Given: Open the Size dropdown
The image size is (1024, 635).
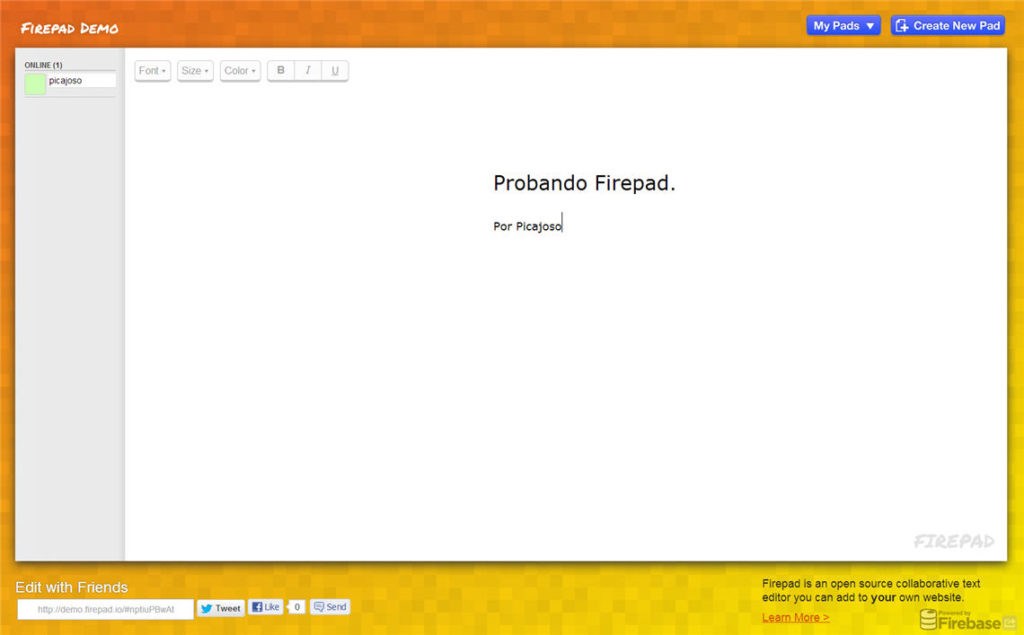Looking at the screenshot, I should tap(195, 70).
